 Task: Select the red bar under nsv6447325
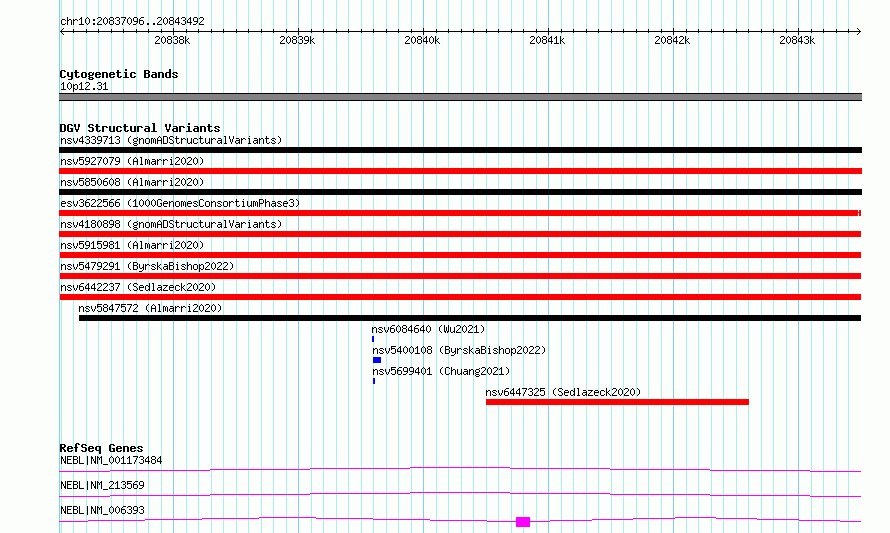click(618, 402)
